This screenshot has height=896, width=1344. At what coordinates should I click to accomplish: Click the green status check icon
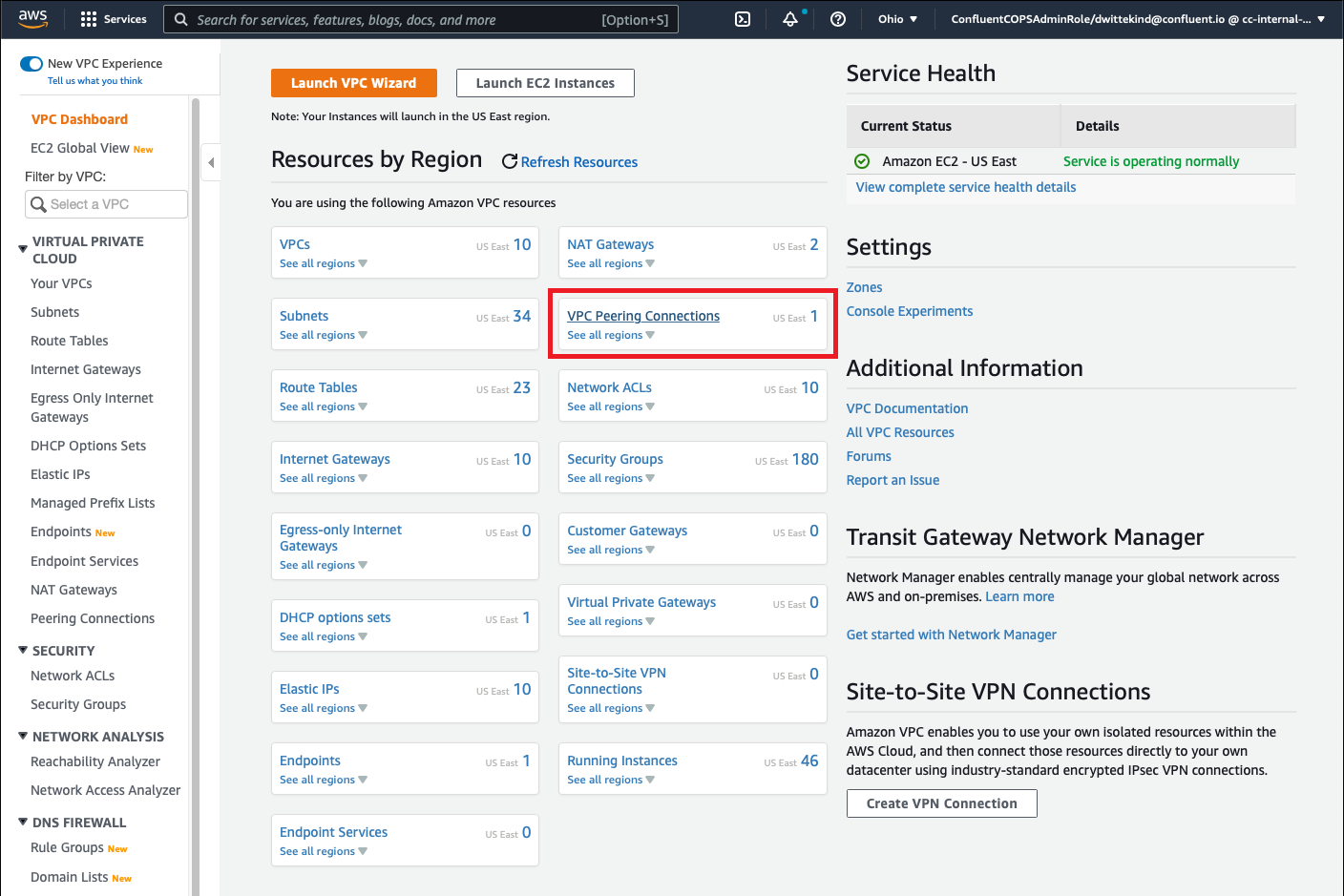pyautogui.click(x=862, y=161)
